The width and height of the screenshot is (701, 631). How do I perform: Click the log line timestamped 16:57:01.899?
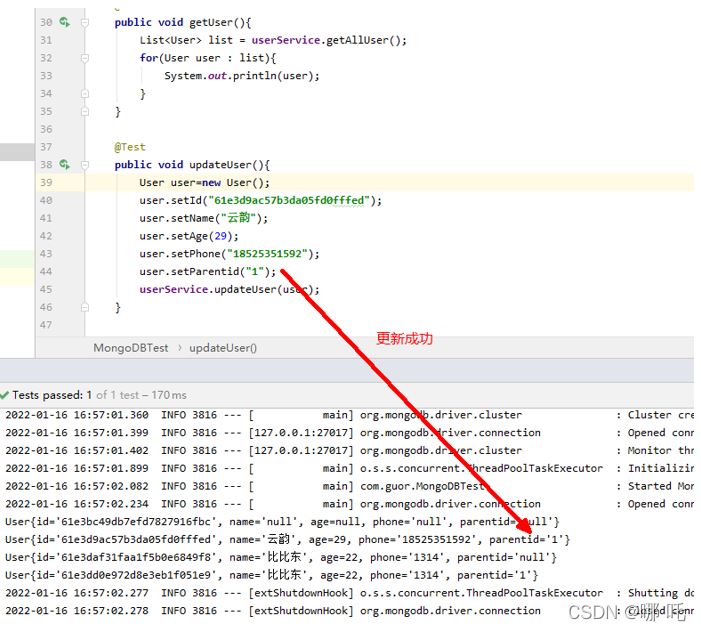click(349, 468)
